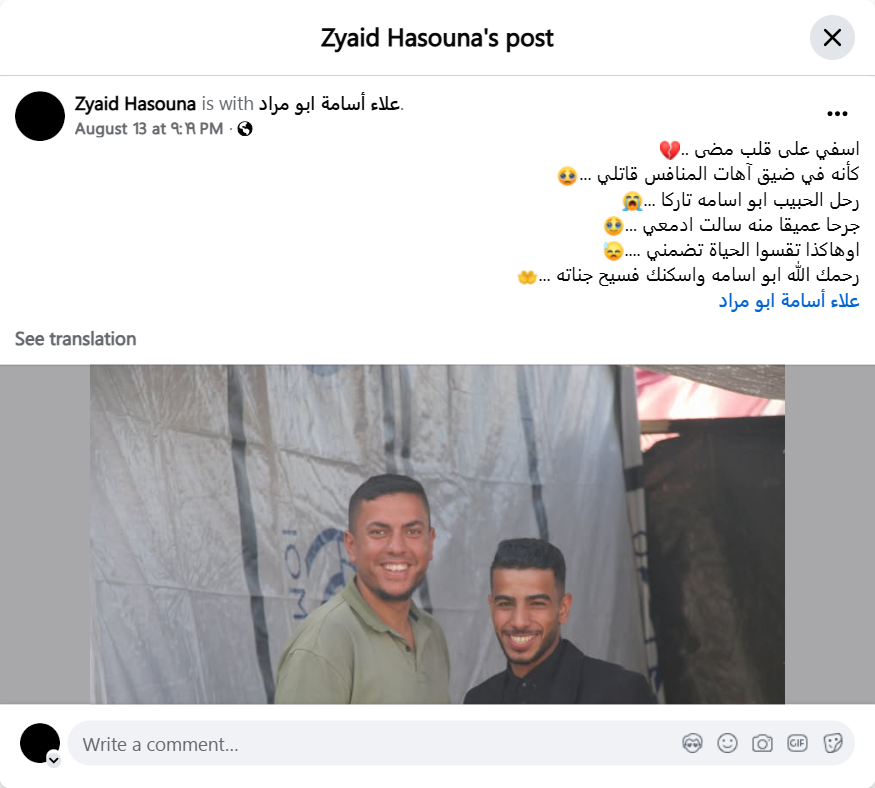The image size is (875, 788).
Task: Click the public audience globe icon
Action: pos(245,129)
